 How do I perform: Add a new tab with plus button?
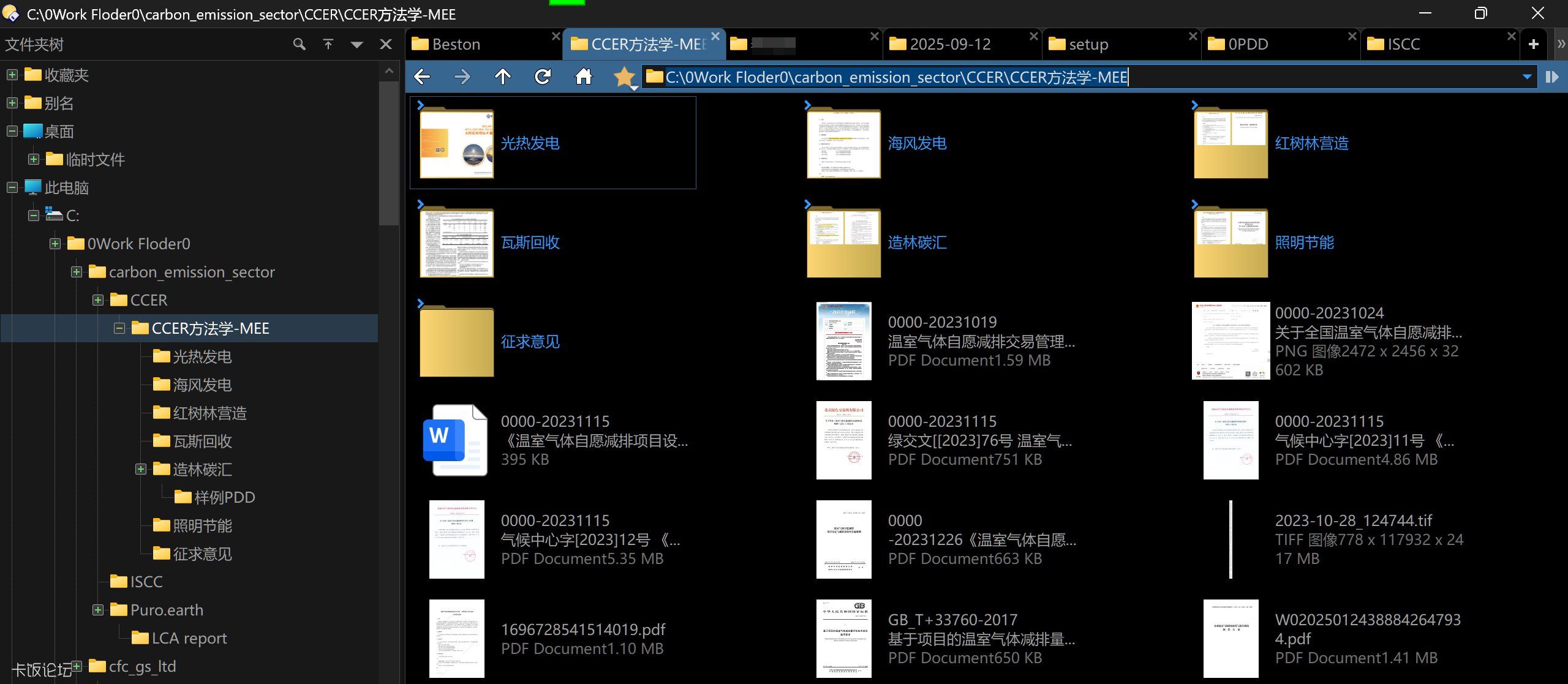pyautogui.click(x=1533, y=44)
